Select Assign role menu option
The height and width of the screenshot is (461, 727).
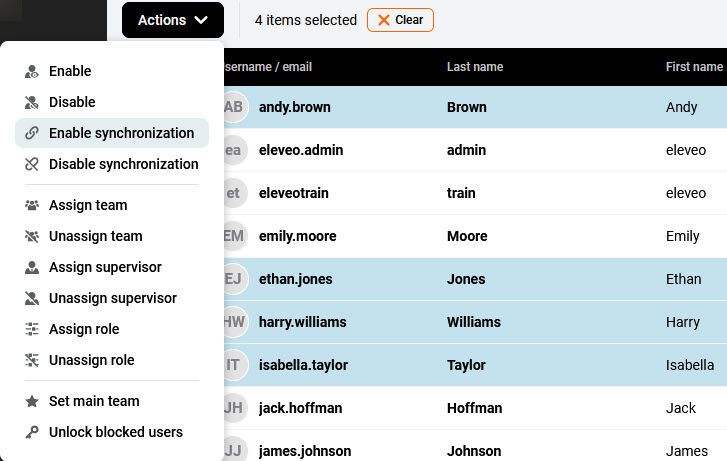point(84,329)
